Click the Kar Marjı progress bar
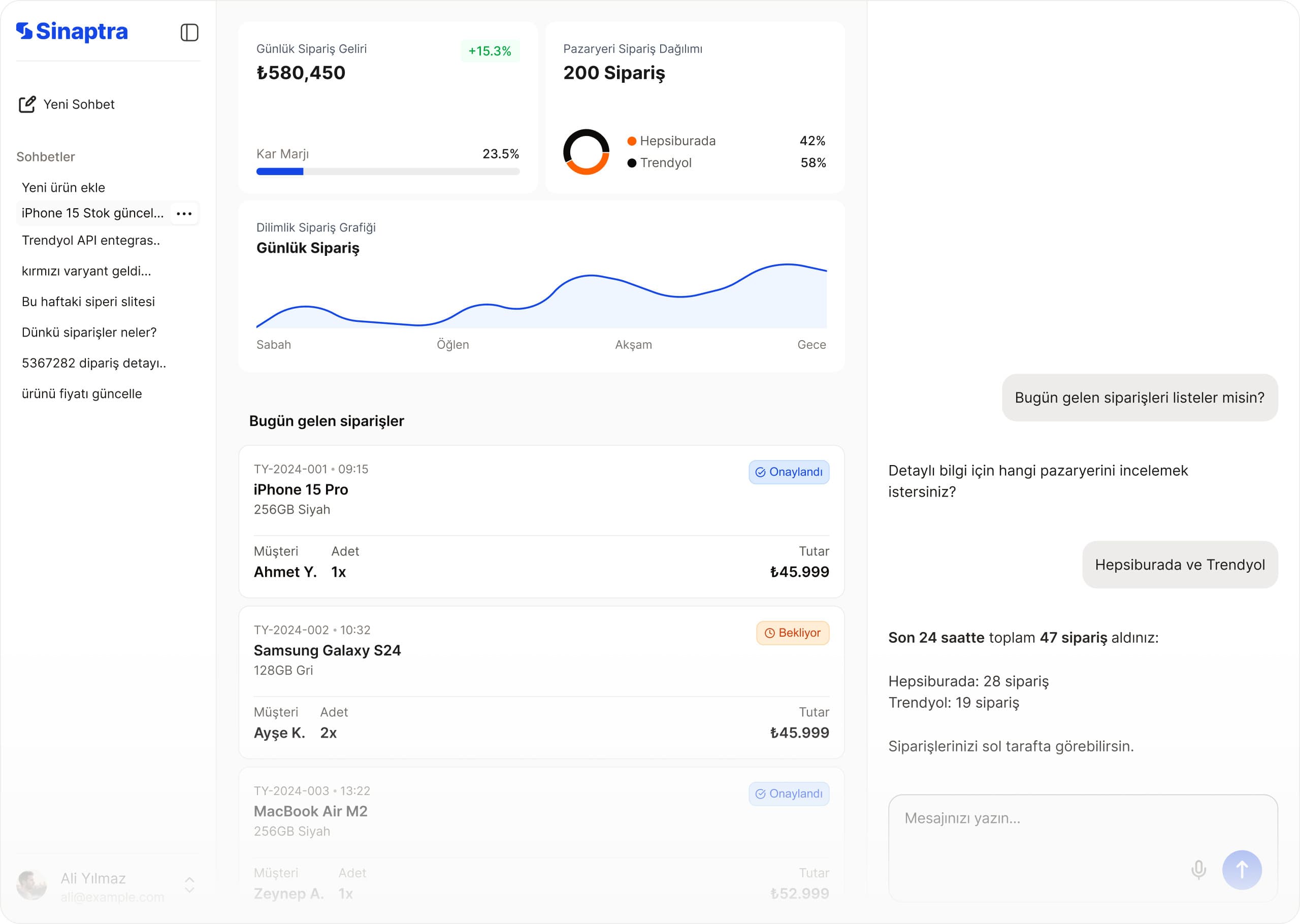This screenshot has width=1300, height=924. pos(388,171)
